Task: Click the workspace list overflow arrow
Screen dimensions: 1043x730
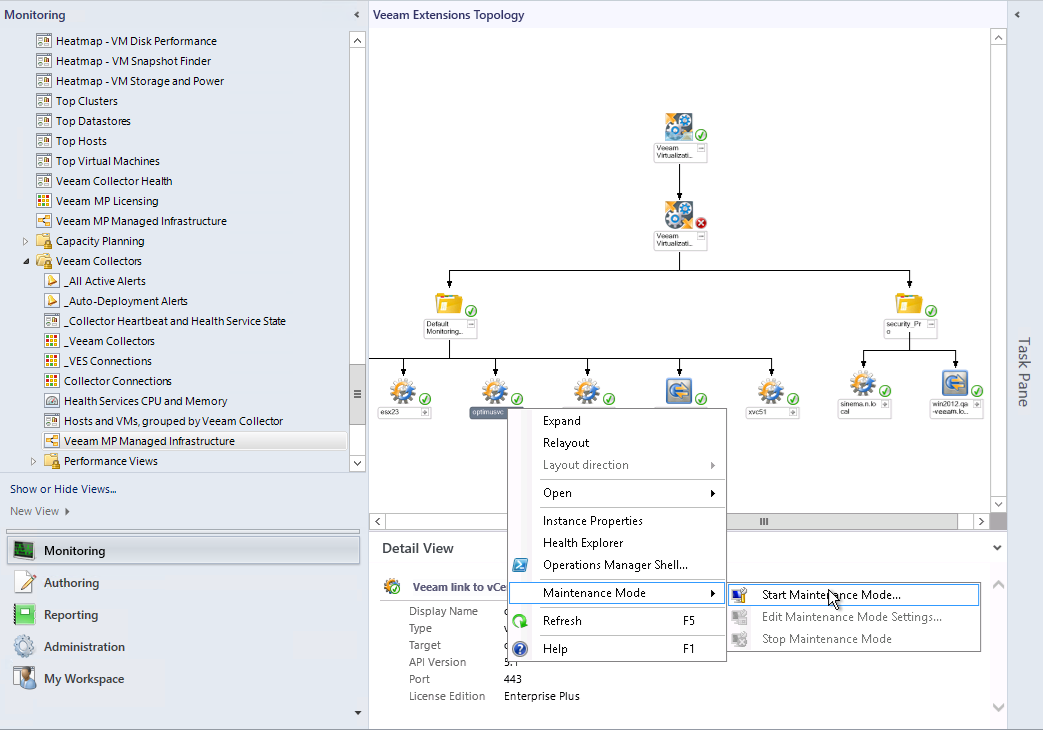Action: [358, 713]
